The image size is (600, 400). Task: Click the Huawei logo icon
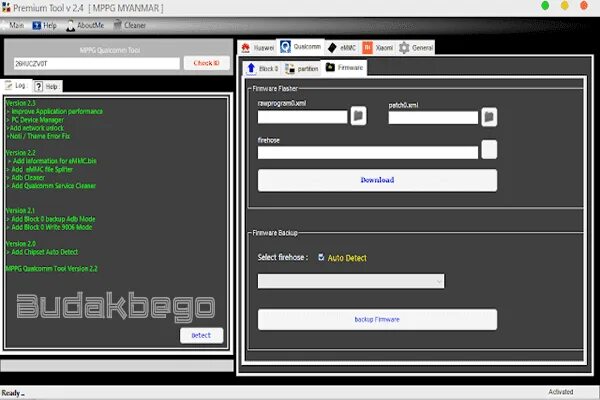246,48
